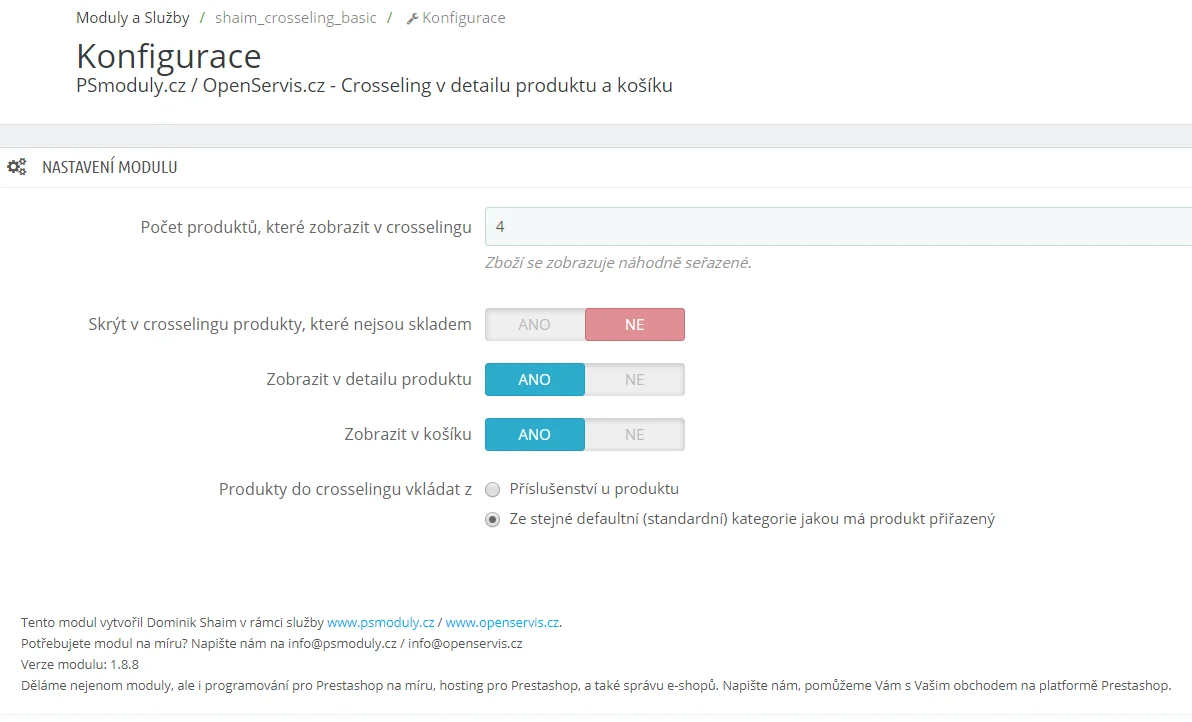Choose the same default category radio option
Image resolution: width=1192 pixels, height=722 pixels.
coord(492,520)
